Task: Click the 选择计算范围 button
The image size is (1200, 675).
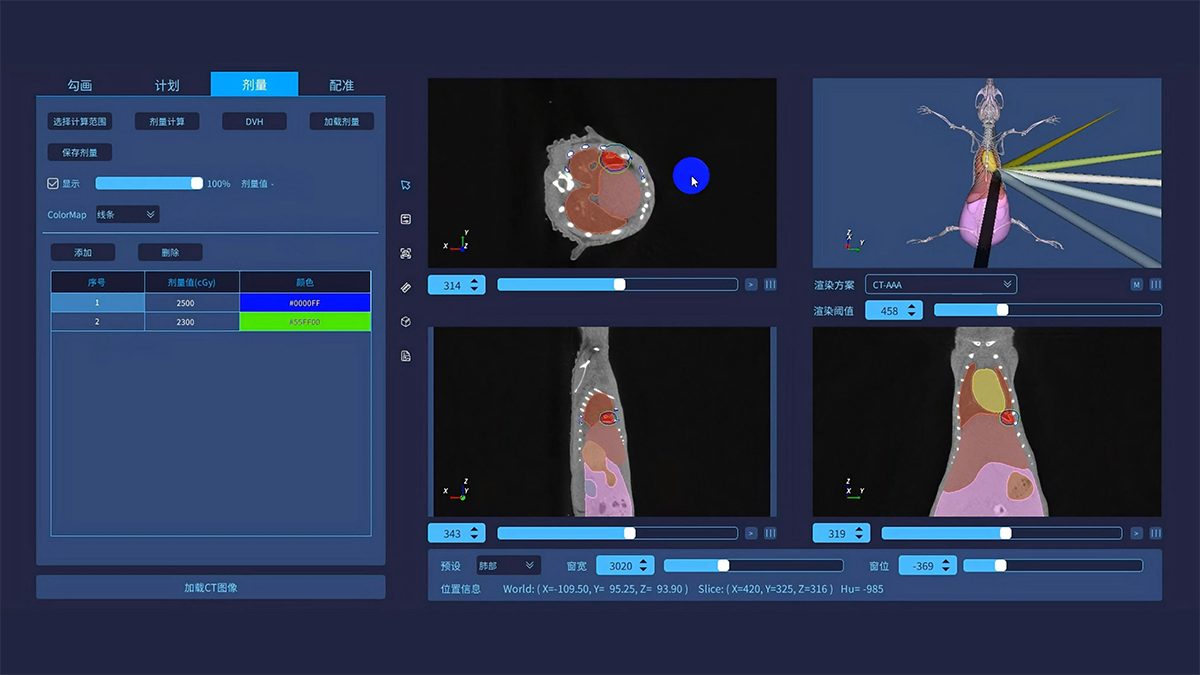Action: click(80, 122)
